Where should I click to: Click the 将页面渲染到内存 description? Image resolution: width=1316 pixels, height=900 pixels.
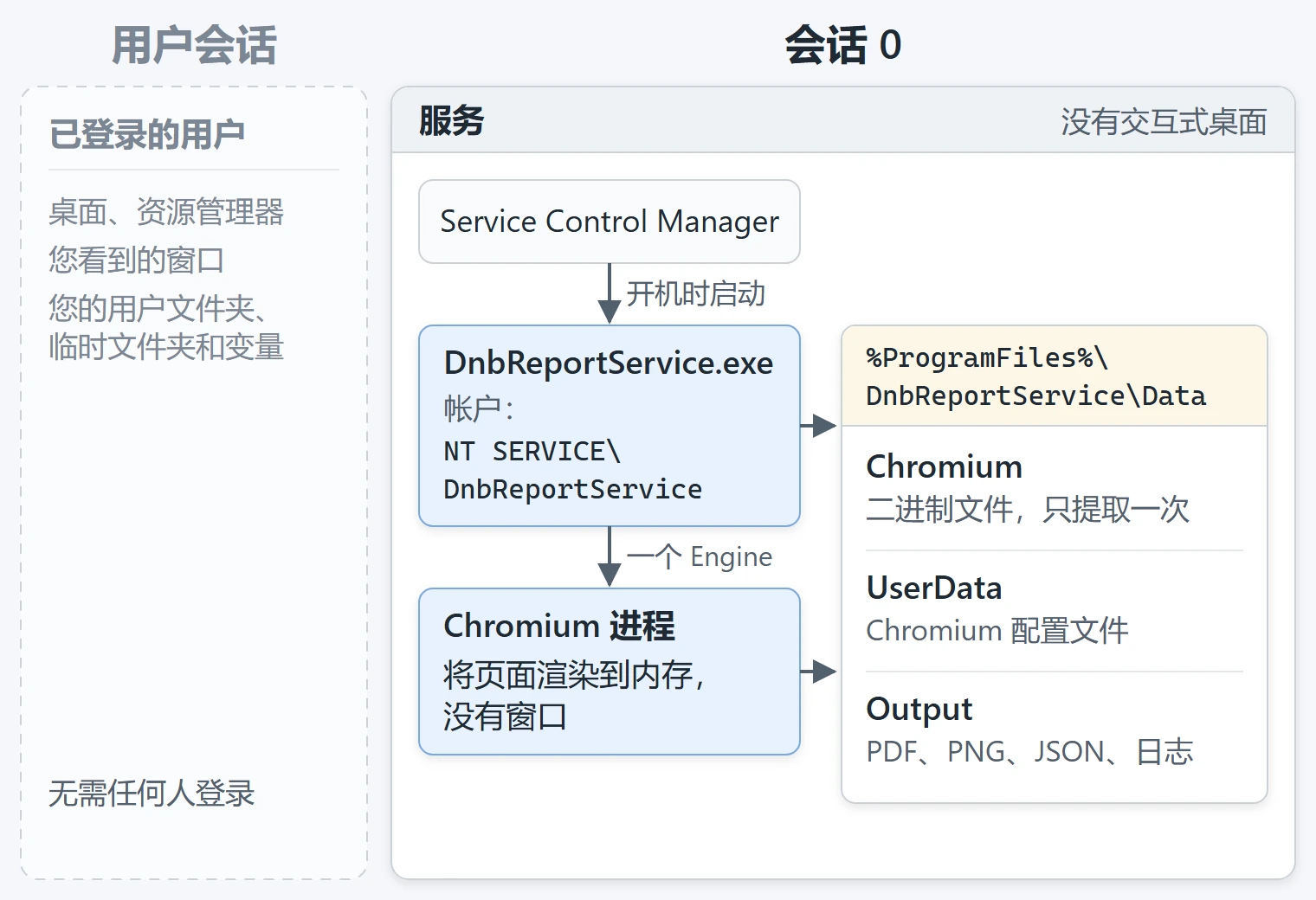(x=573, y=674)
